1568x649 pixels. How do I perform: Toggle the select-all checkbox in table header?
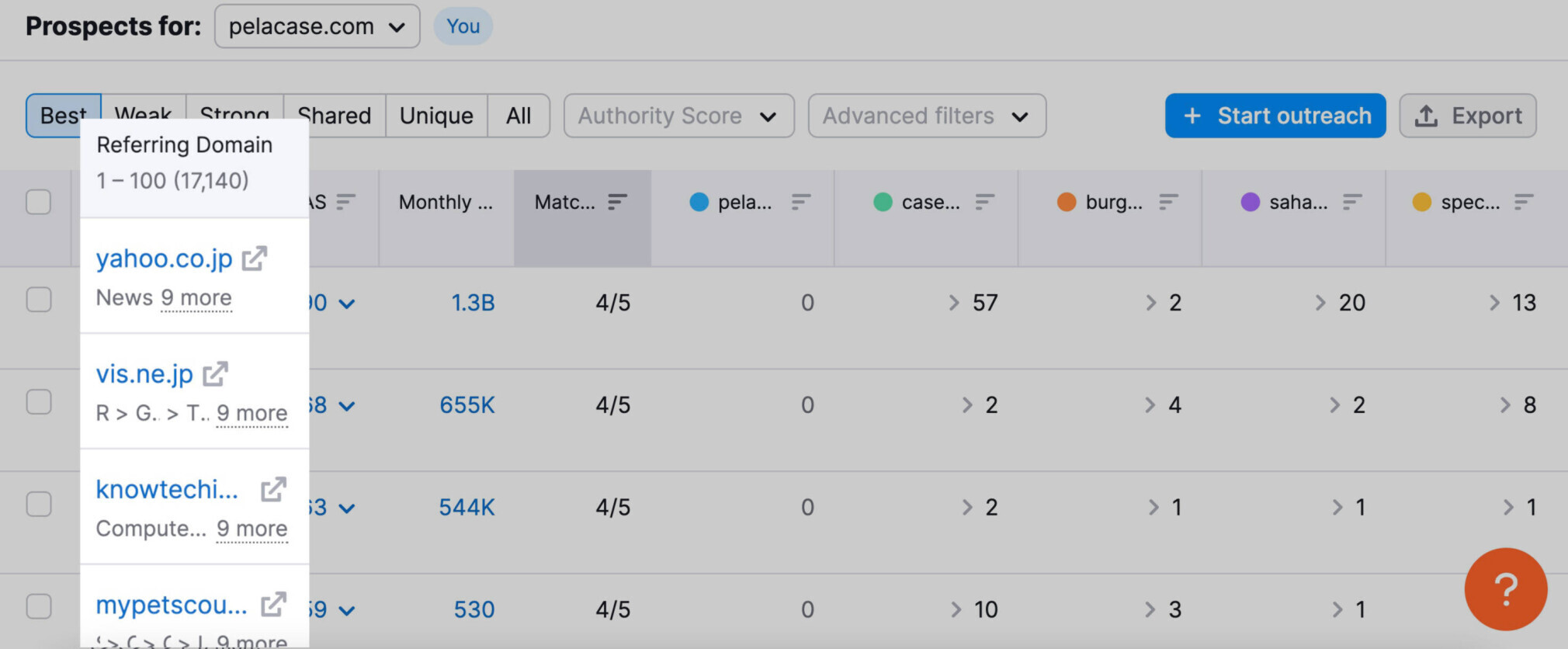39,202
